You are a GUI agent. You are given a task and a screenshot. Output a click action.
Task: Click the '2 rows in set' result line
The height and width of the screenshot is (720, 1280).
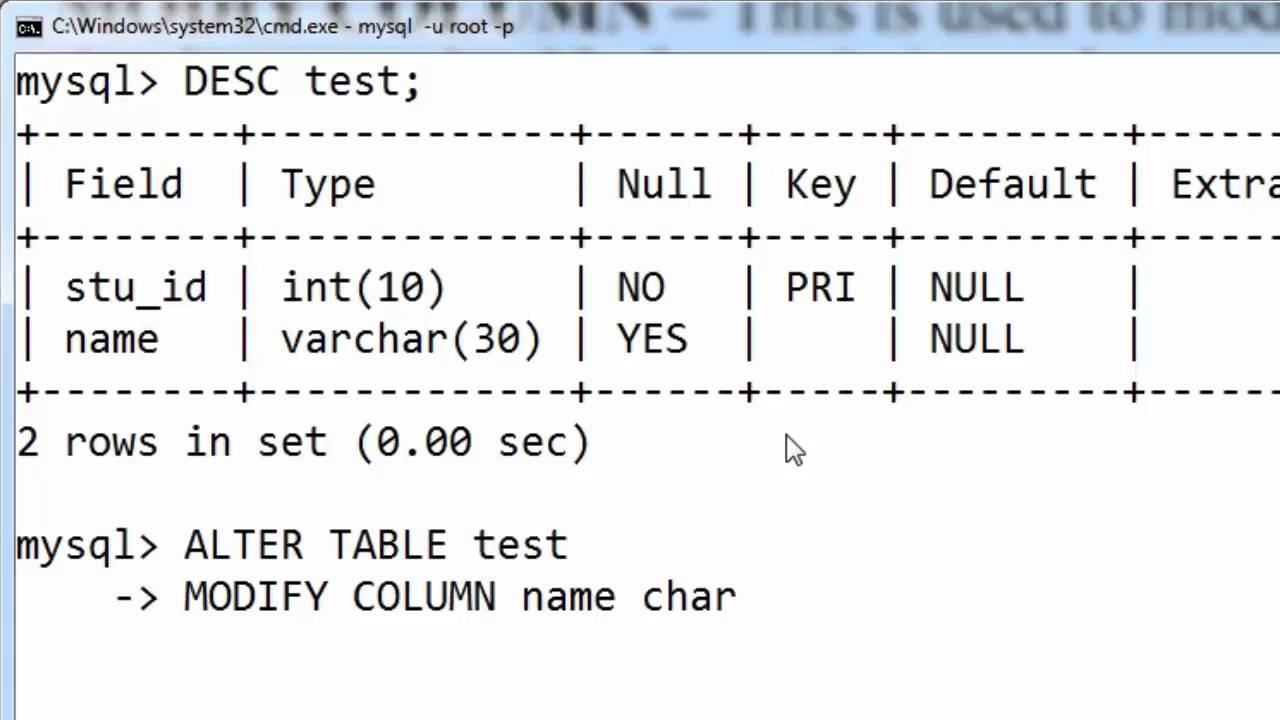point(302,442)
